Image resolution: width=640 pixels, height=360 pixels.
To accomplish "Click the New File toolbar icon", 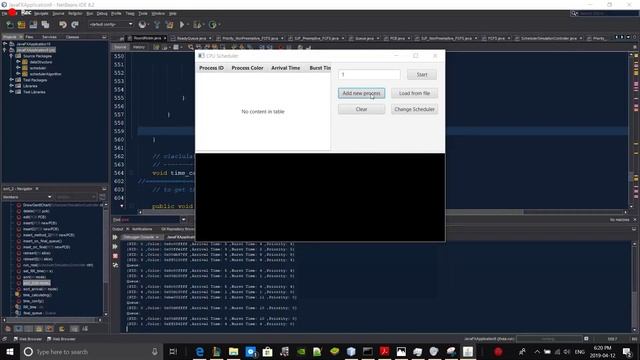I will (9, 25).
